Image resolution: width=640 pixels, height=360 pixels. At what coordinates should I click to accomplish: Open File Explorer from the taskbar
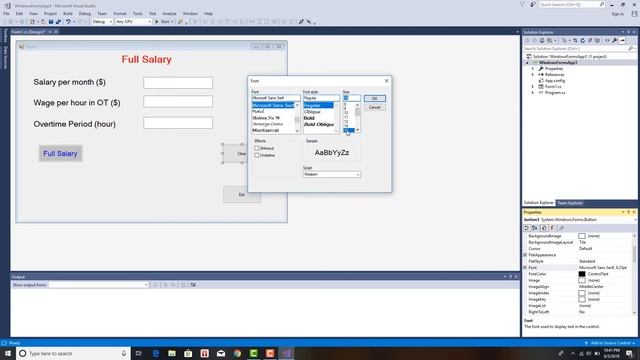(172, 353)
